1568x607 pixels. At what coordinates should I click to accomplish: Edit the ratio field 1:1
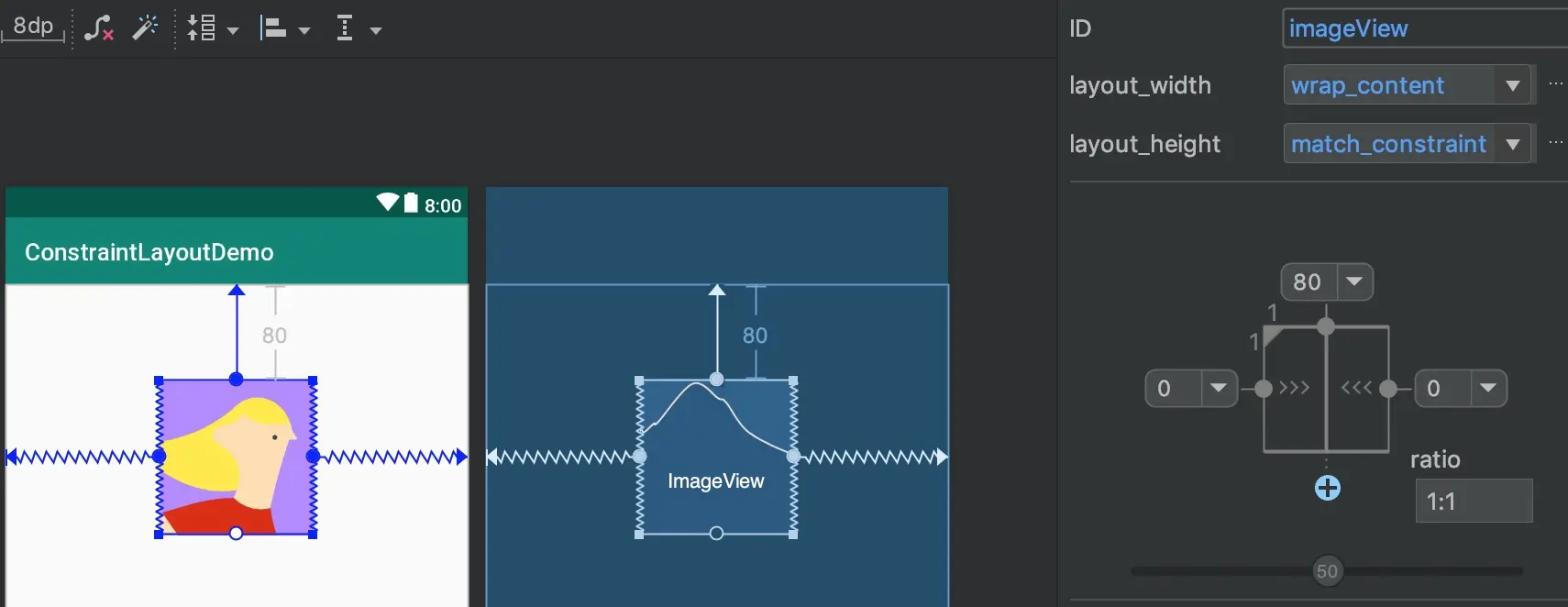[x=1474, y=501]
